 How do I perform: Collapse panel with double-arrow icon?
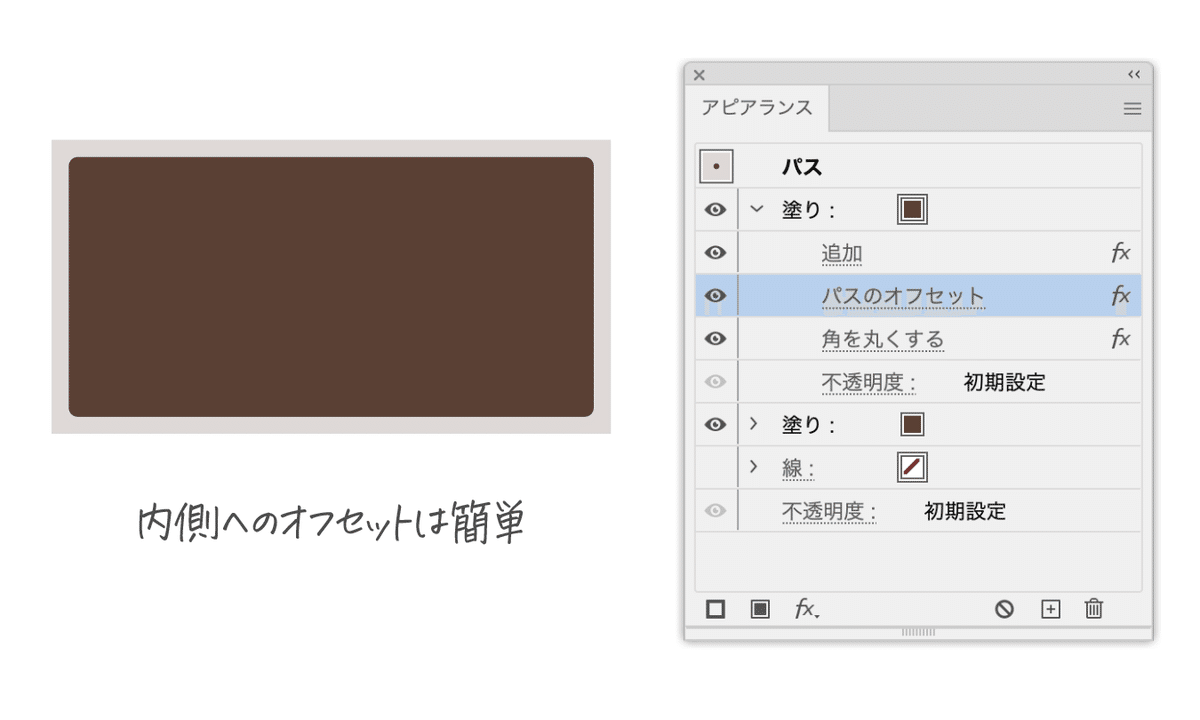point(1134,74)
